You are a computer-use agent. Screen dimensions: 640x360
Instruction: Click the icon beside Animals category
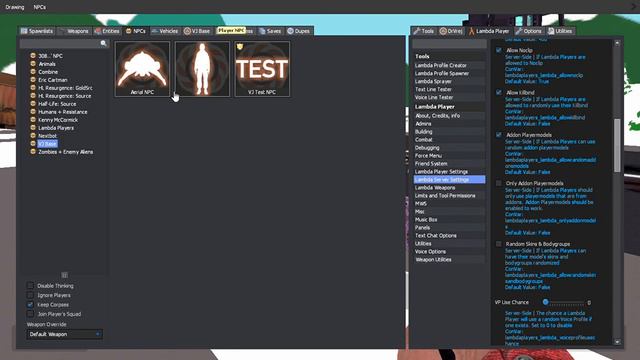[x=33, y=64]
